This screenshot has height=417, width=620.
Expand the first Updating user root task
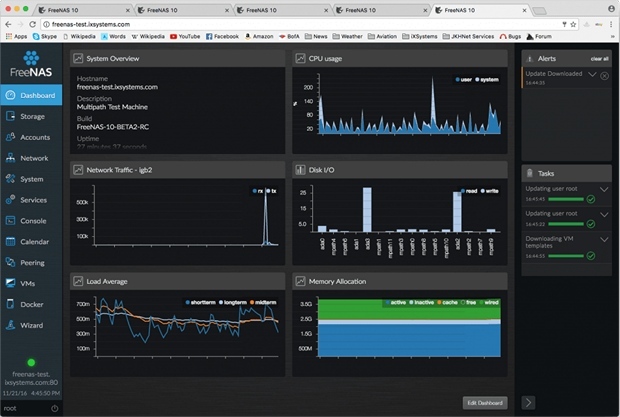coord(604,189)
